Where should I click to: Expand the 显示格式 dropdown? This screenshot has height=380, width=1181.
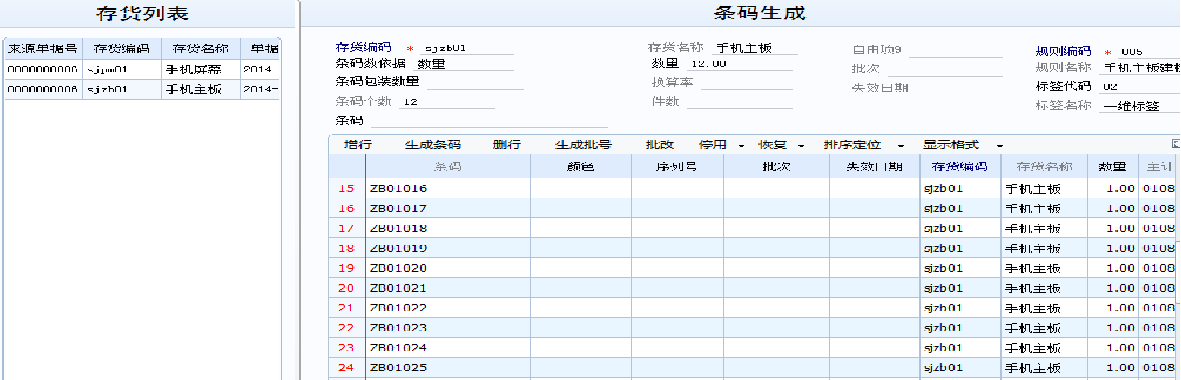point(999,145)
